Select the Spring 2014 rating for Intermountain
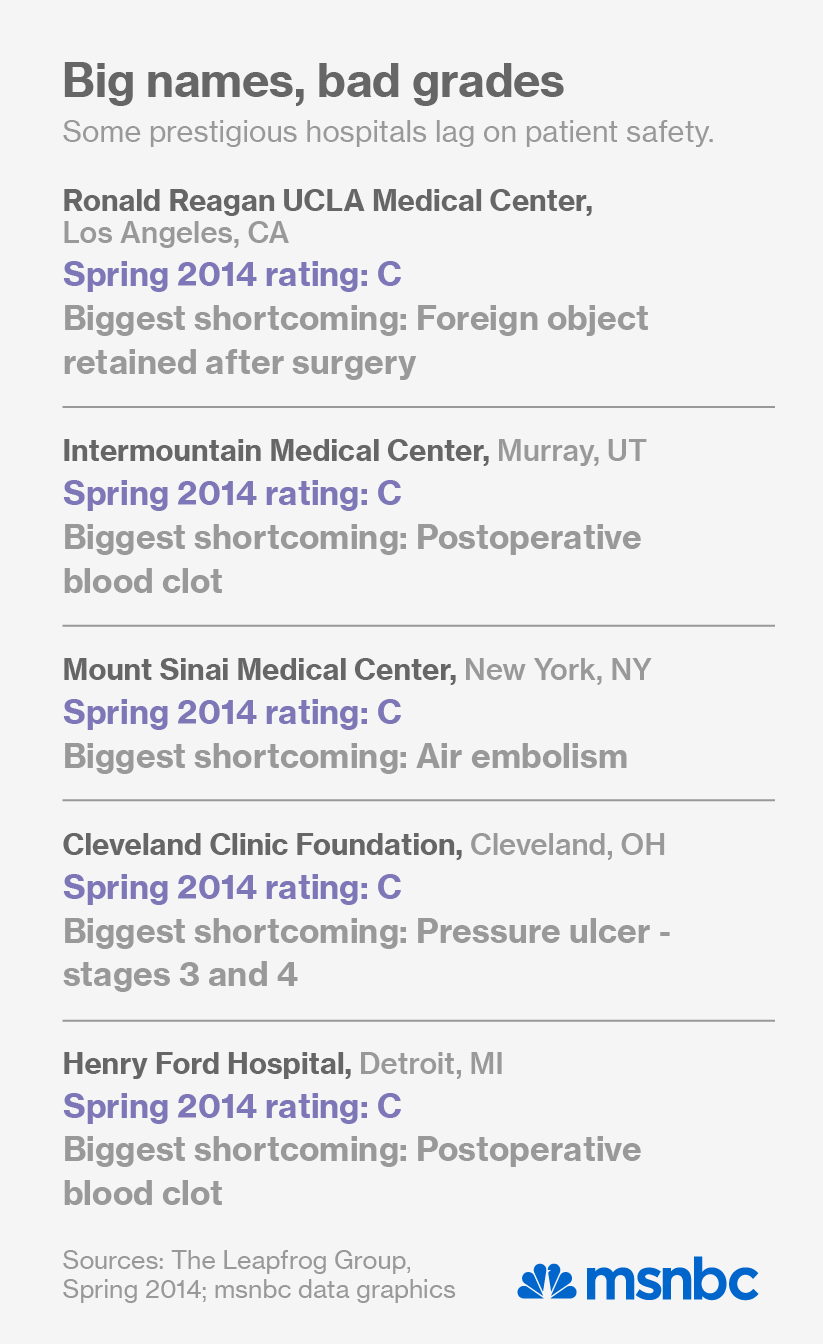Viewport: 823px width, 1344px height. click(232, 493)
